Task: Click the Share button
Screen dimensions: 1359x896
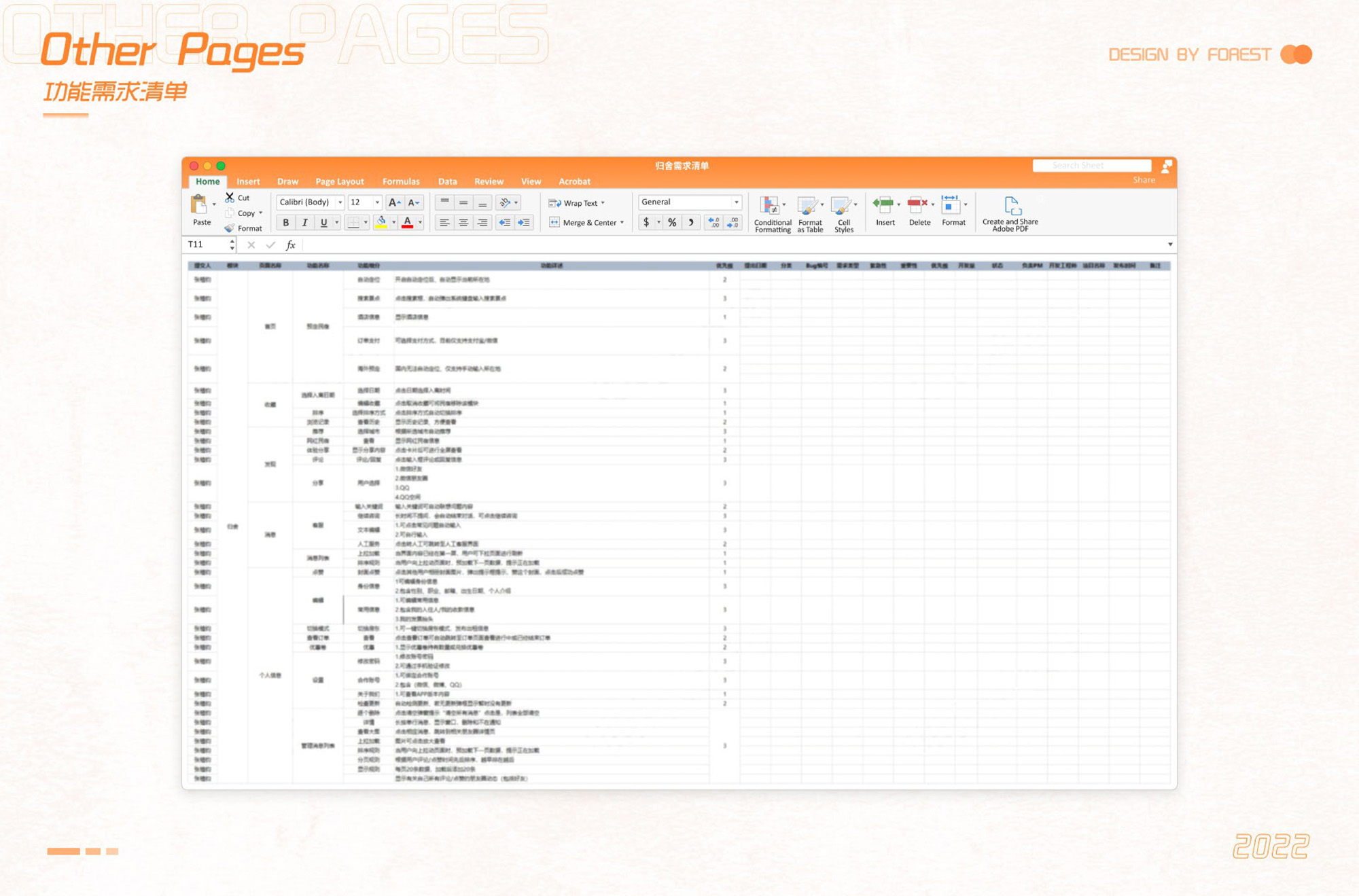Action: (x=1144, y=180)
